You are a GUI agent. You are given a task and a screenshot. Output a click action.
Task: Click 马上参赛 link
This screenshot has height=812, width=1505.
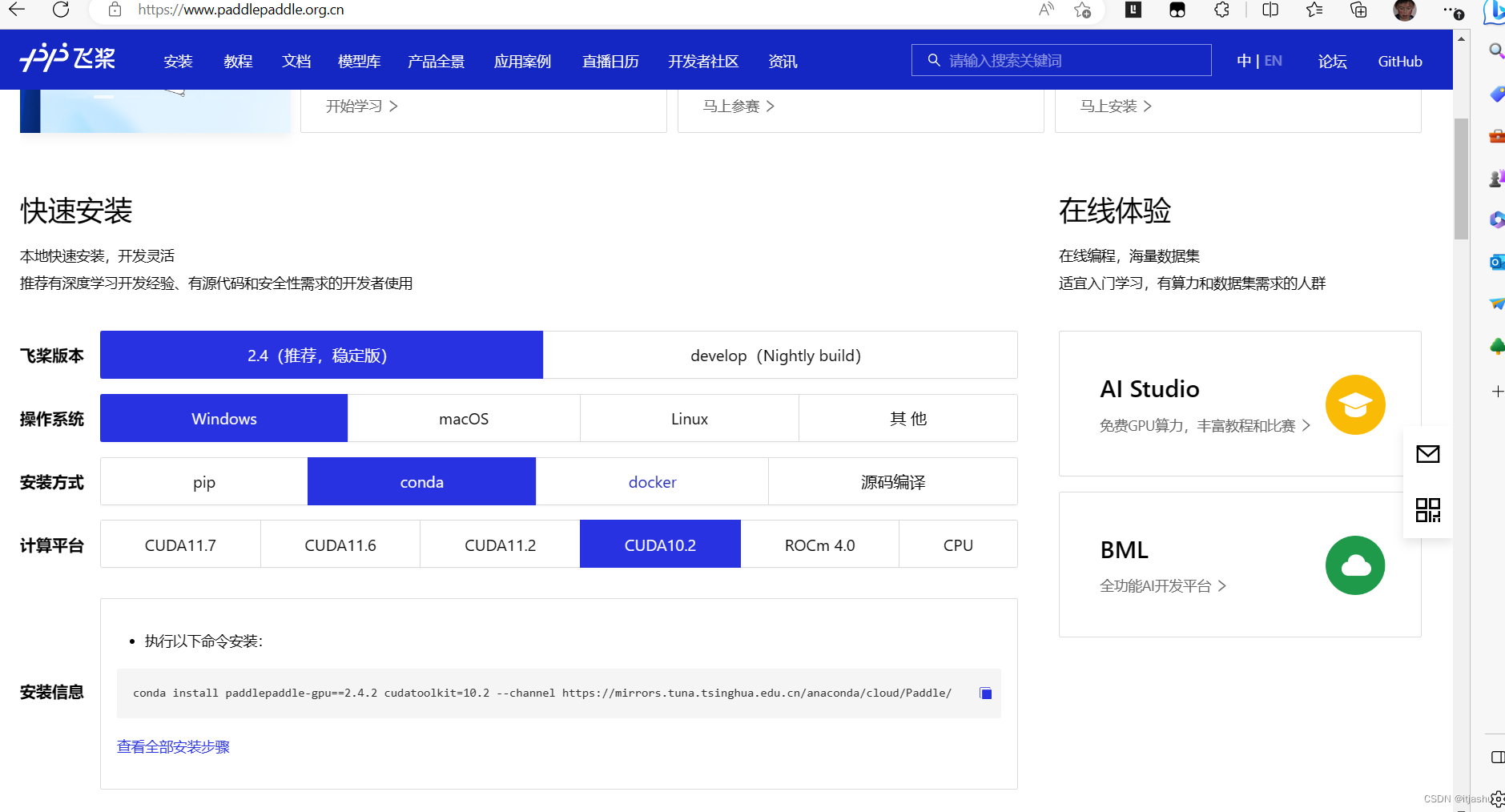(x=738, y=106)
